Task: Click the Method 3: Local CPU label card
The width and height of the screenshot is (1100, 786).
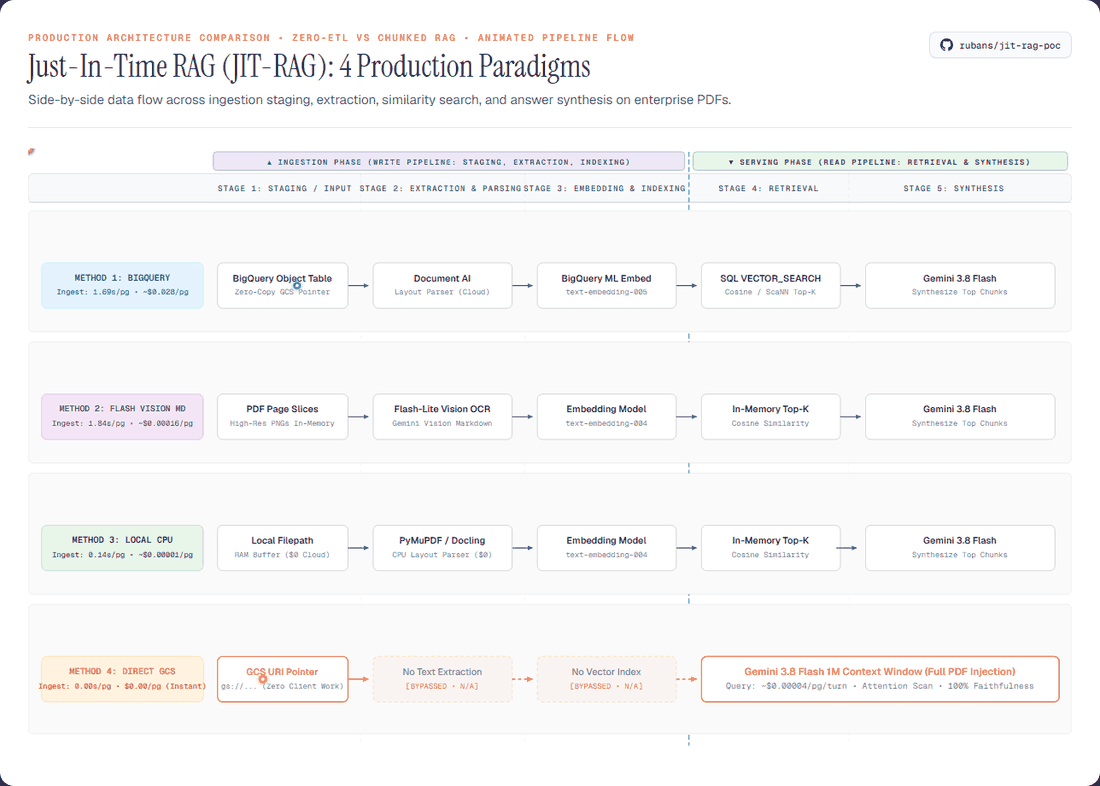Action: 123,547
